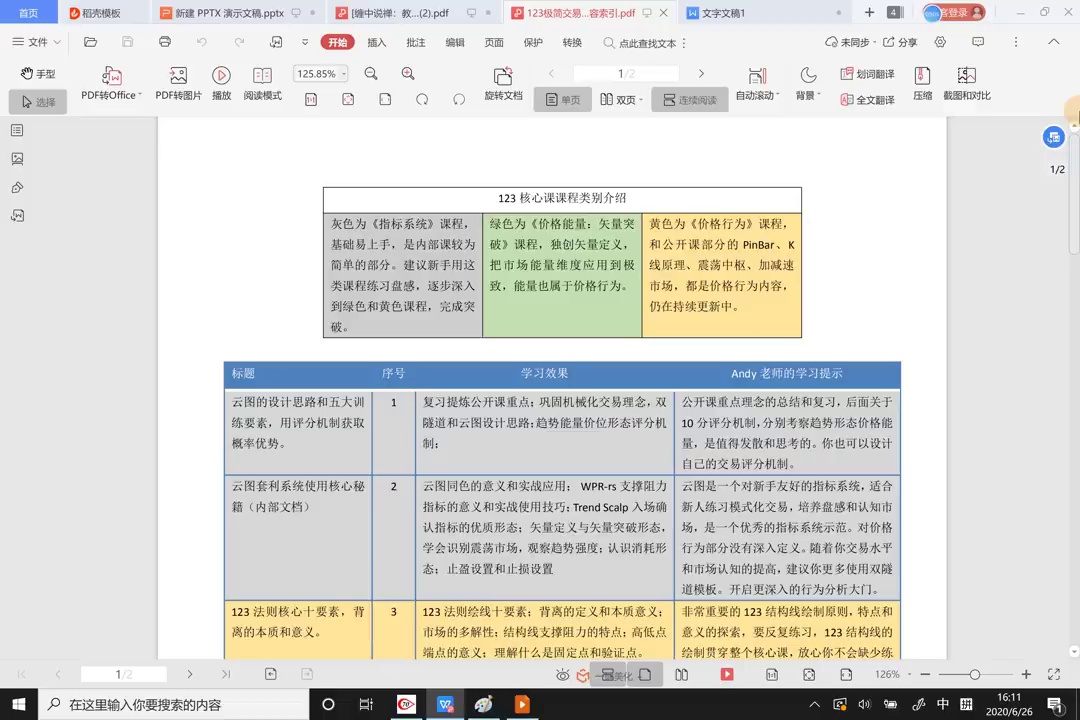Click the 旋转文档 rotate icon
This screenshot has width=1080, height=720.
pos(503,77)
